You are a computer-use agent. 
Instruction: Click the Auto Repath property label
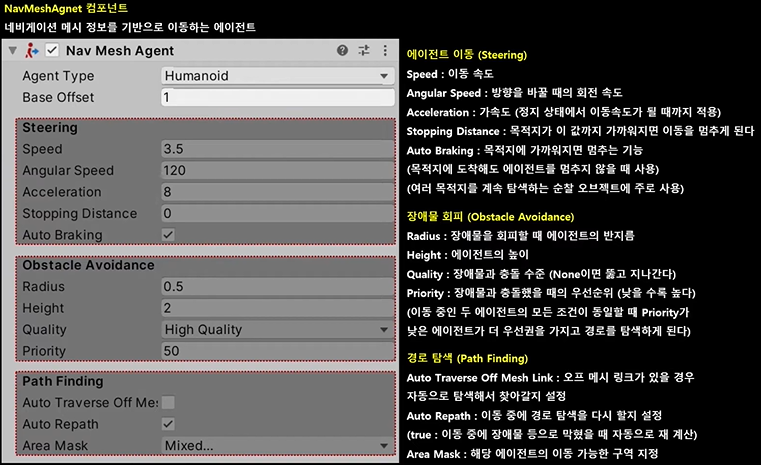pos(60,424)
